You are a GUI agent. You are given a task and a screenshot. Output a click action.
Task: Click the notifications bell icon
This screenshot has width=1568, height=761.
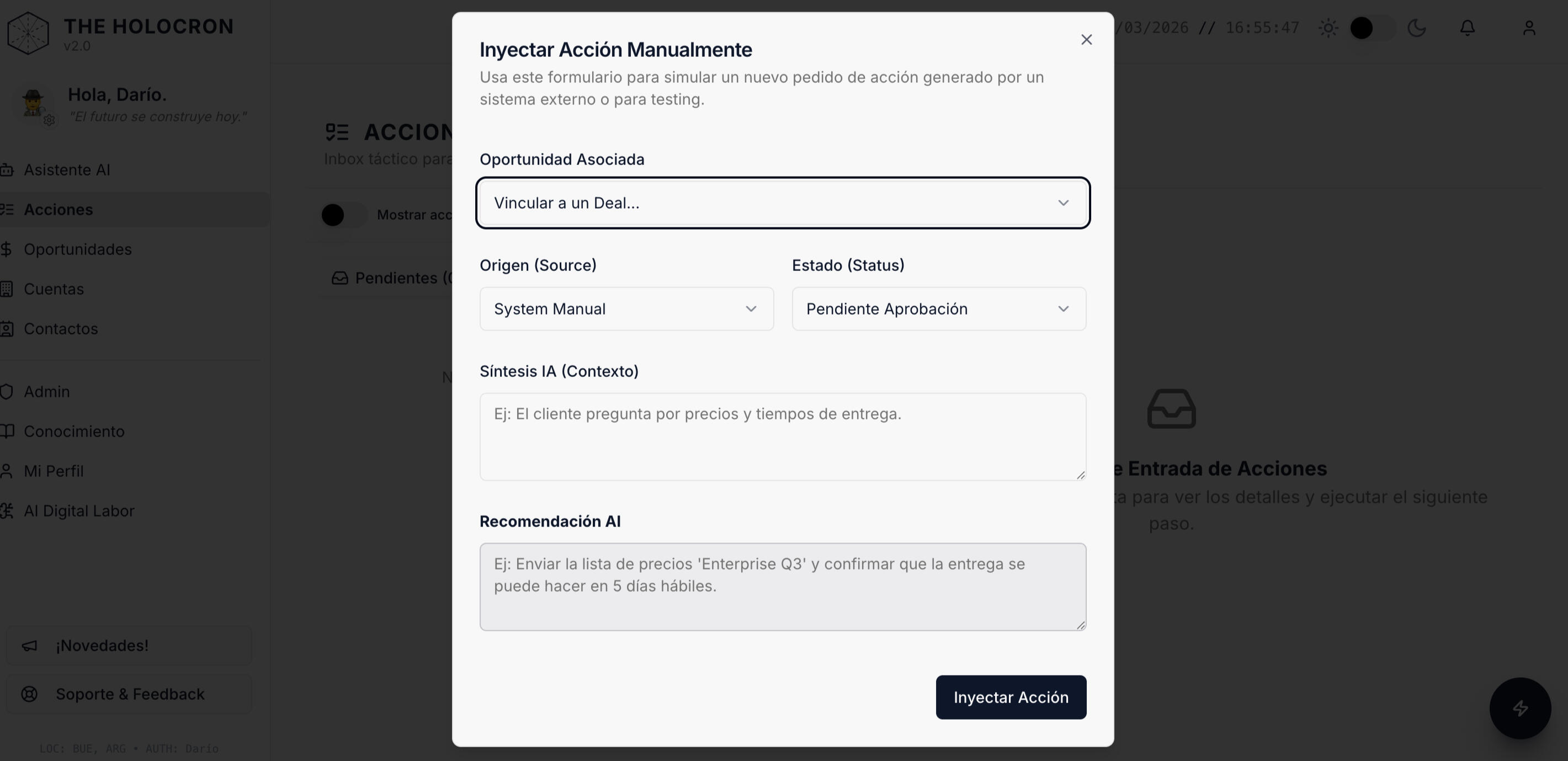(1468, 28)
